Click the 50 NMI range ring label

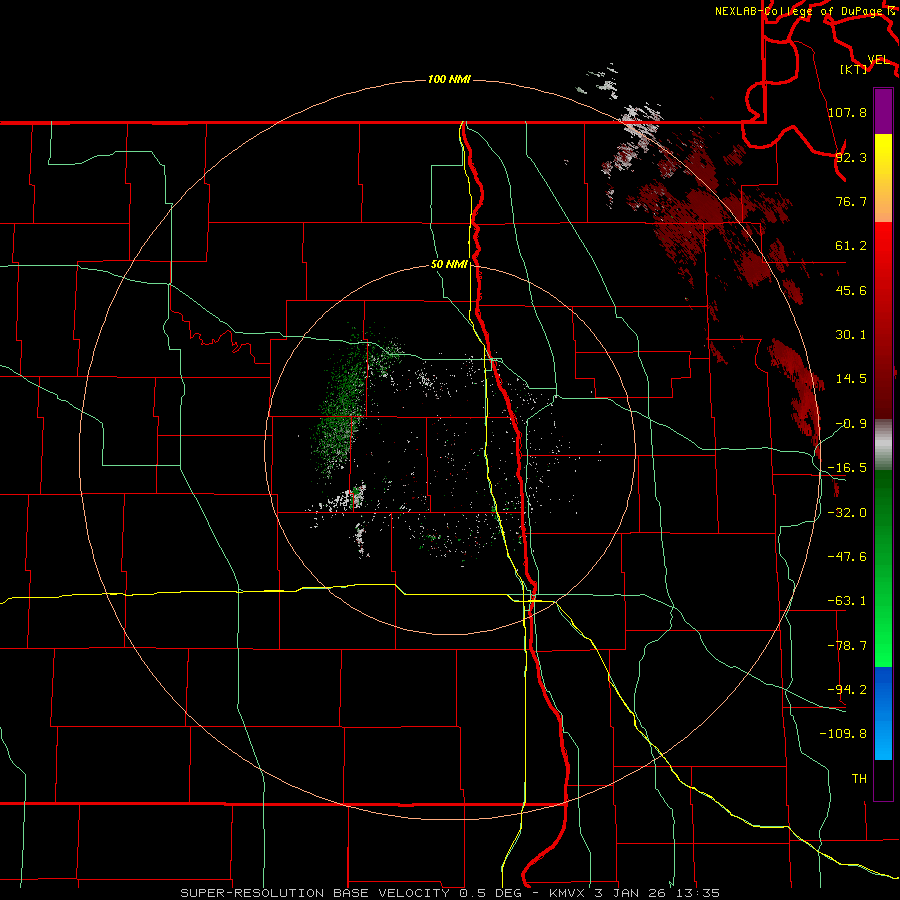[x=449, y=265]
